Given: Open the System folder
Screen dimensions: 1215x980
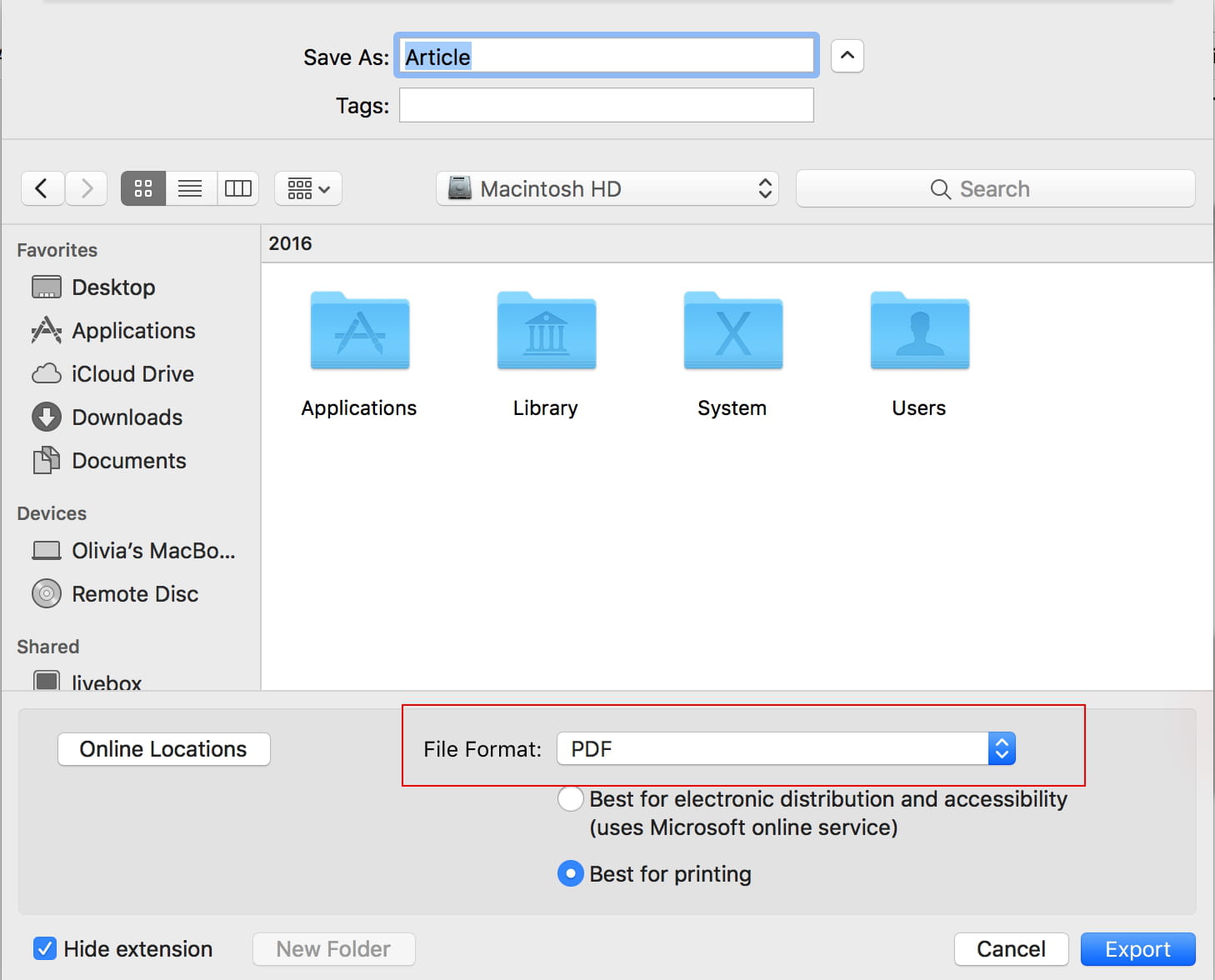Looking at the screenshot, I should tap(732, 332).
